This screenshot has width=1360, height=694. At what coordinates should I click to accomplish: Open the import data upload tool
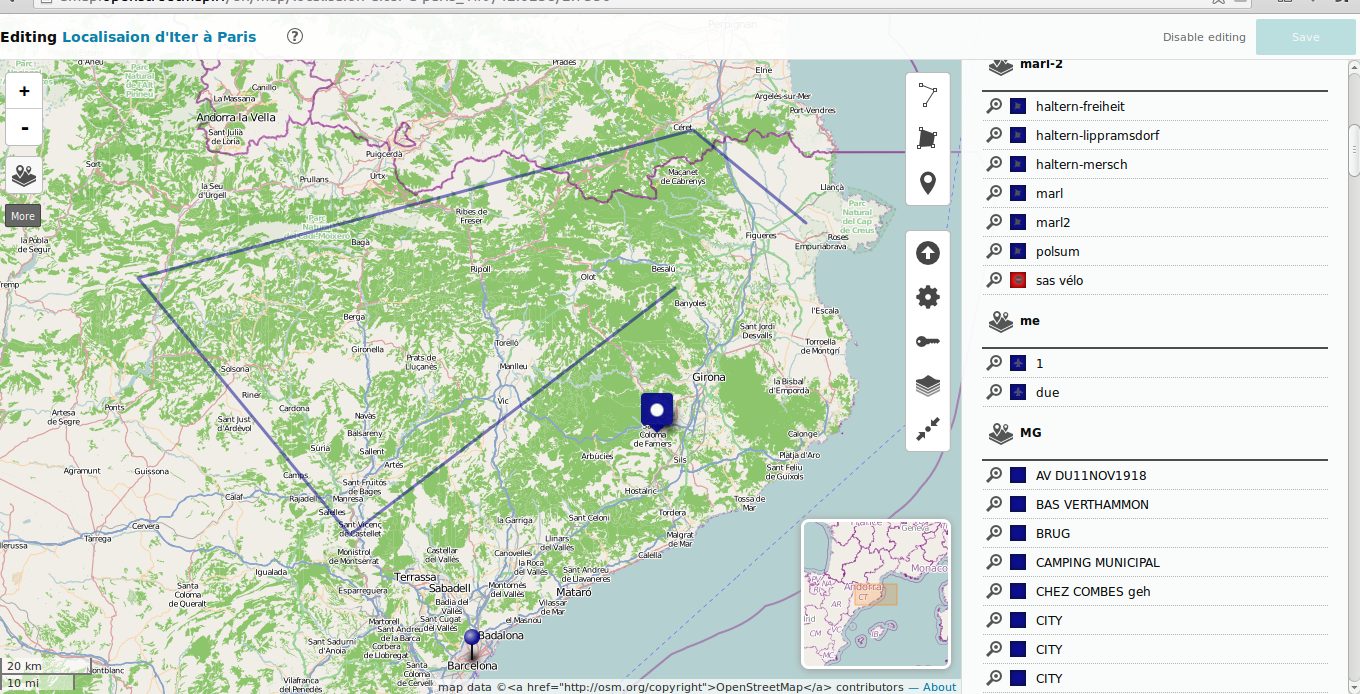click(x=928, y=253)
